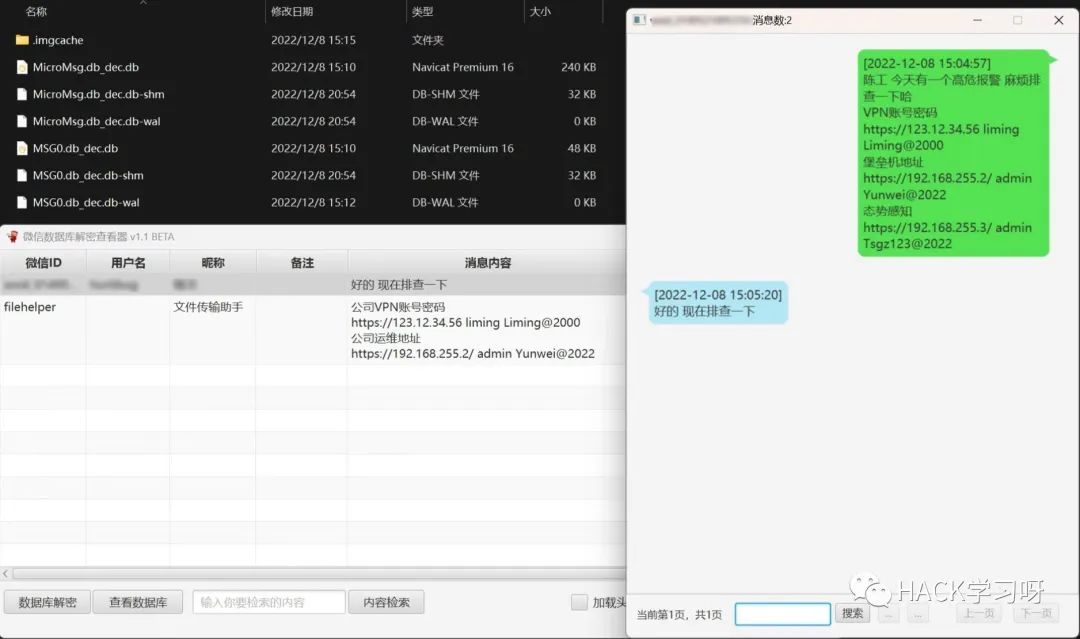Sort files by 修改日期 column header
The width and height of the screenshot is (1080, 639).
(292, 12)
